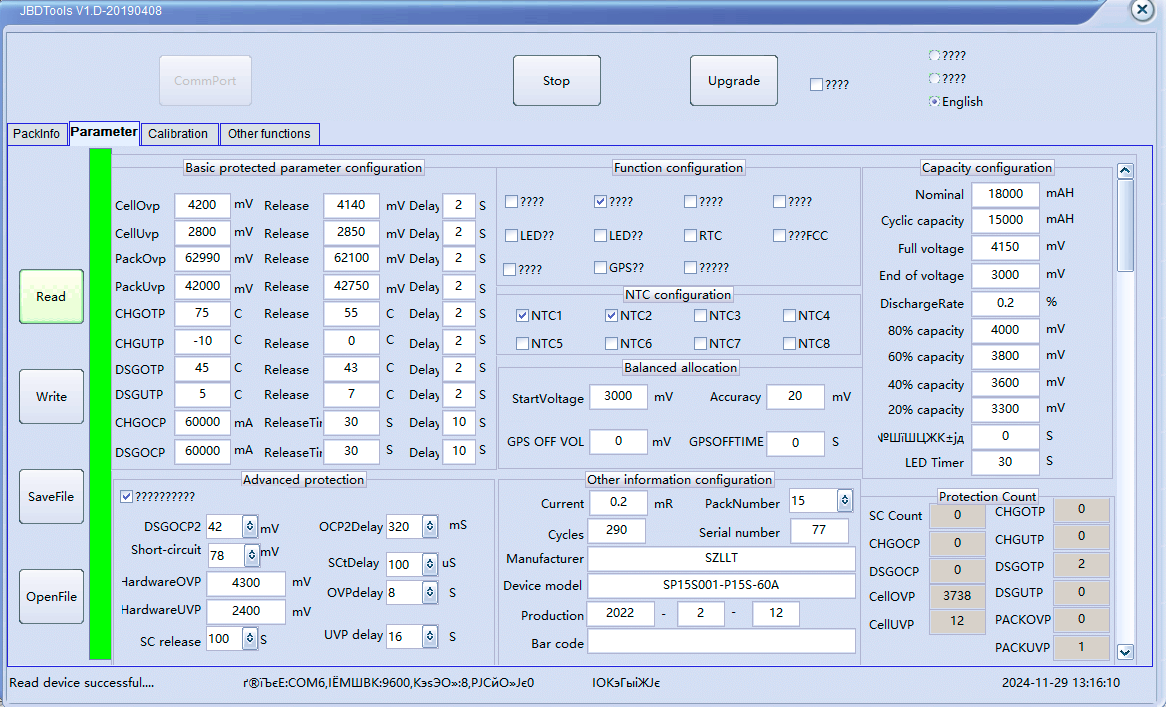Enable the NTC6 checkbox
The image size is (1166, 707).
tap(611, 343)
